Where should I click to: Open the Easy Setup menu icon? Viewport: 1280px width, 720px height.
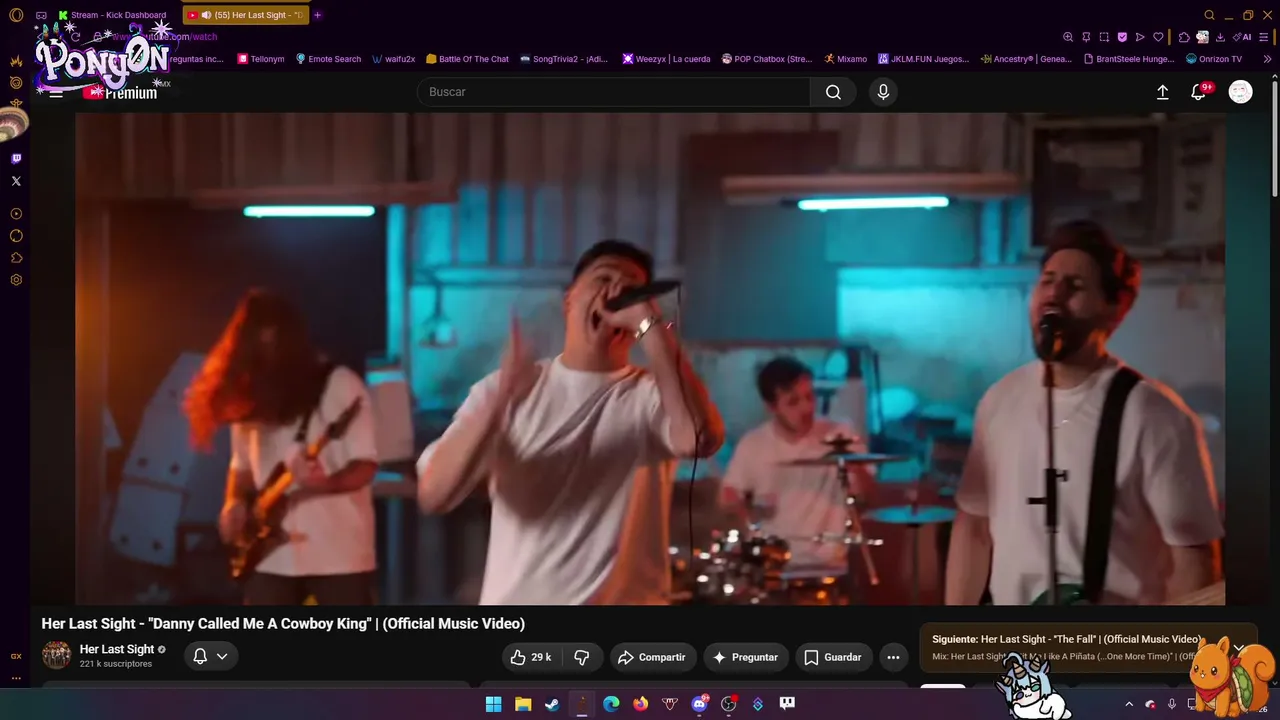click(1266, 37)
